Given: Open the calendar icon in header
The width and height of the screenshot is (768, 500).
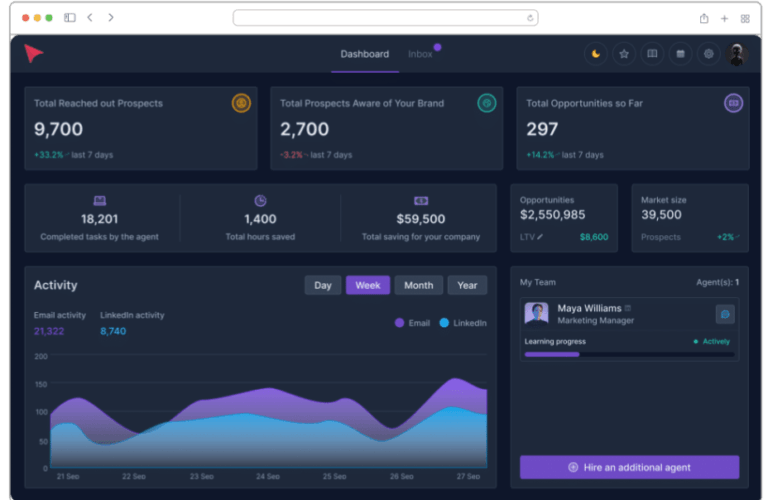Looking at the screenshot, I should pos(680,54).
